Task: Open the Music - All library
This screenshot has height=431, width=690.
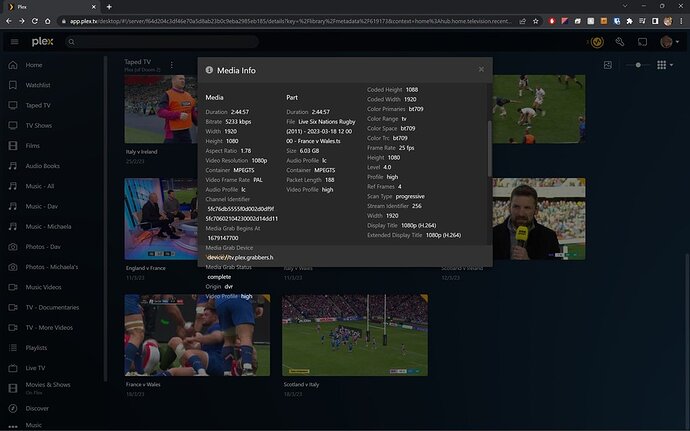Action: [40, 186]
